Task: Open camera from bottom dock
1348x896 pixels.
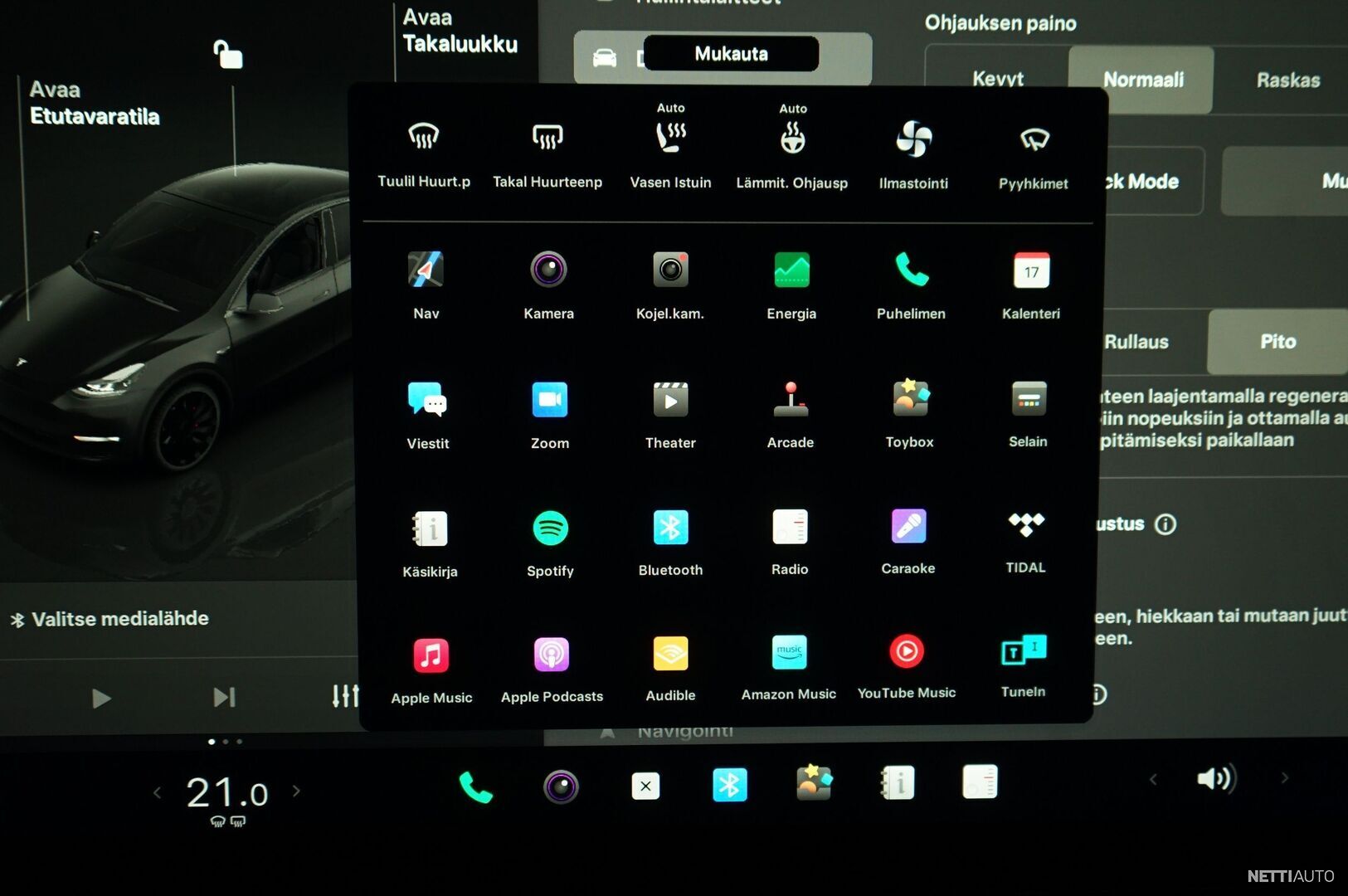Action: [x=561, y=786]
